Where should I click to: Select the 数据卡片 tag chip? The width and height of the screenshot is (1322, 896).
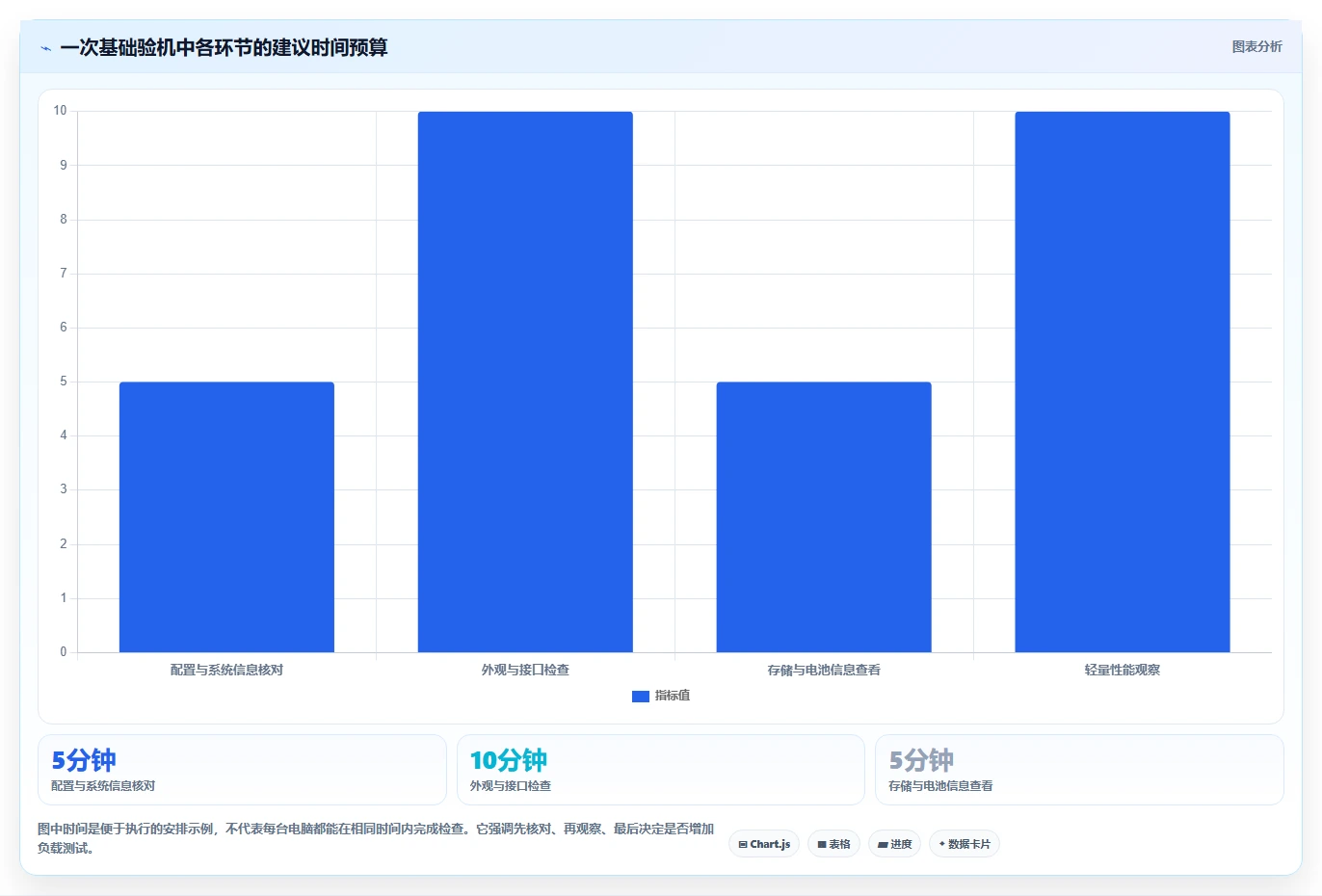(965, 844)
